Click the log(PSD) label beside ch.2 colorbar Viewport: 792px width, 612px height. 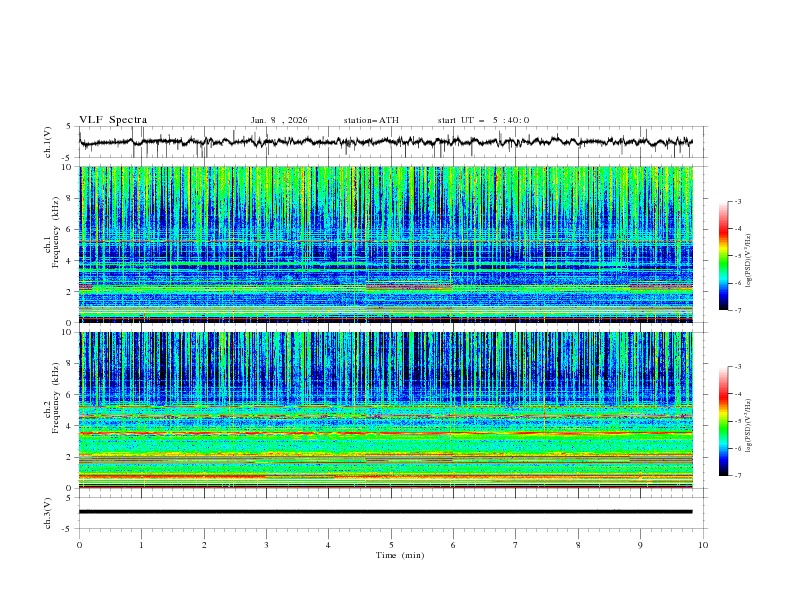click(749, 425)
